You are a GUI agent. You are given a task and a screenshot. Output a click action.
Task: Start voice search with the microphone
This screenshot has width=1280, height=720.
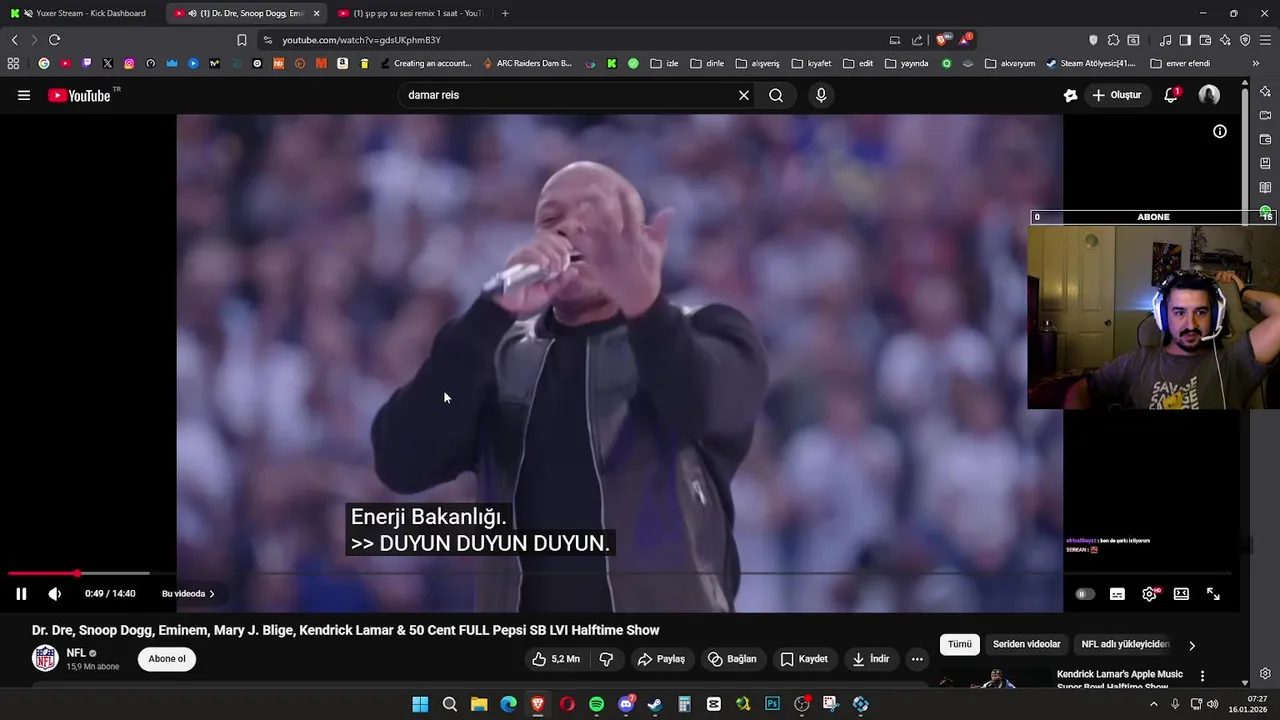[x=821, y=95]
